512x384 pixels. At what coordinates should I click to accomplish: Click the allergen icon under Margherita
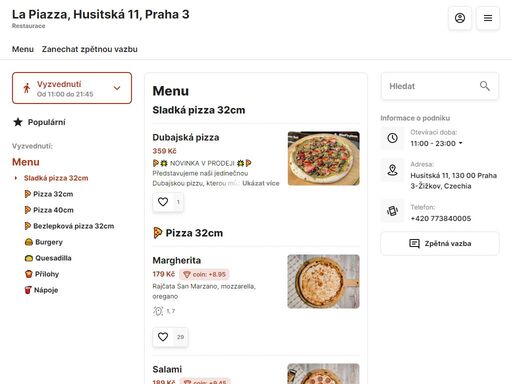[158, 311]
